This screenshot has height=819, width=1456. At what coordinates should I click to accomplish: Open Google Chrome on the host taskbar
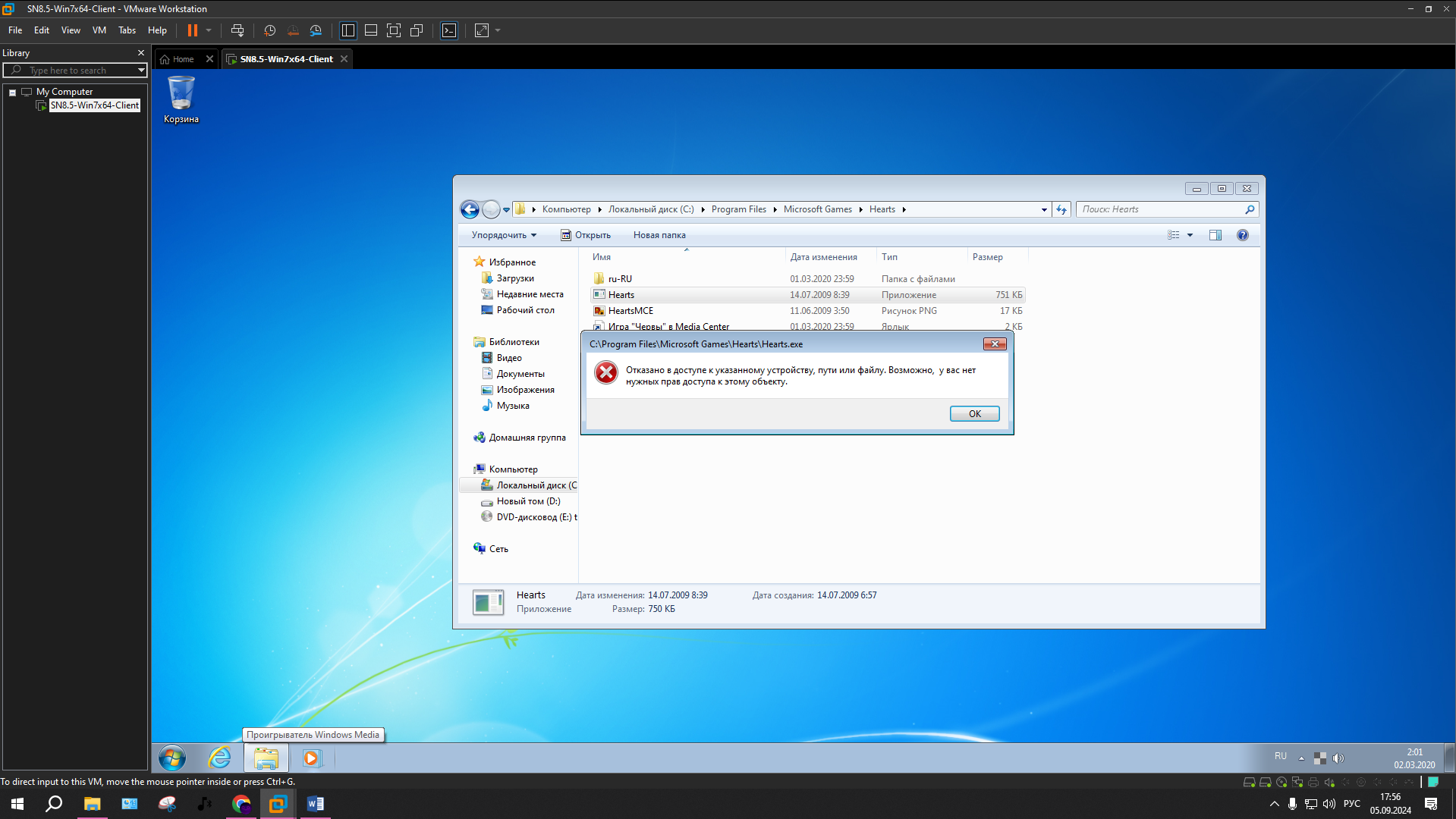pos(241,804)
